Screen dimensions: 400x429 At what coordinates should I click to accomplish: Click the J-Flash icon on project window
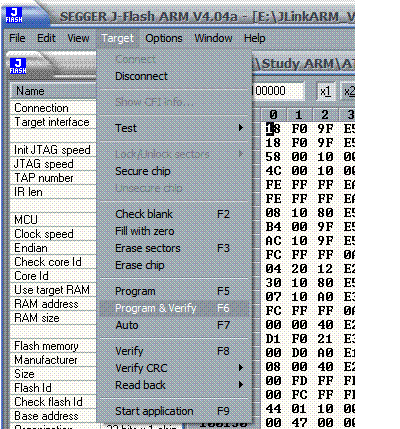(18, 66)
